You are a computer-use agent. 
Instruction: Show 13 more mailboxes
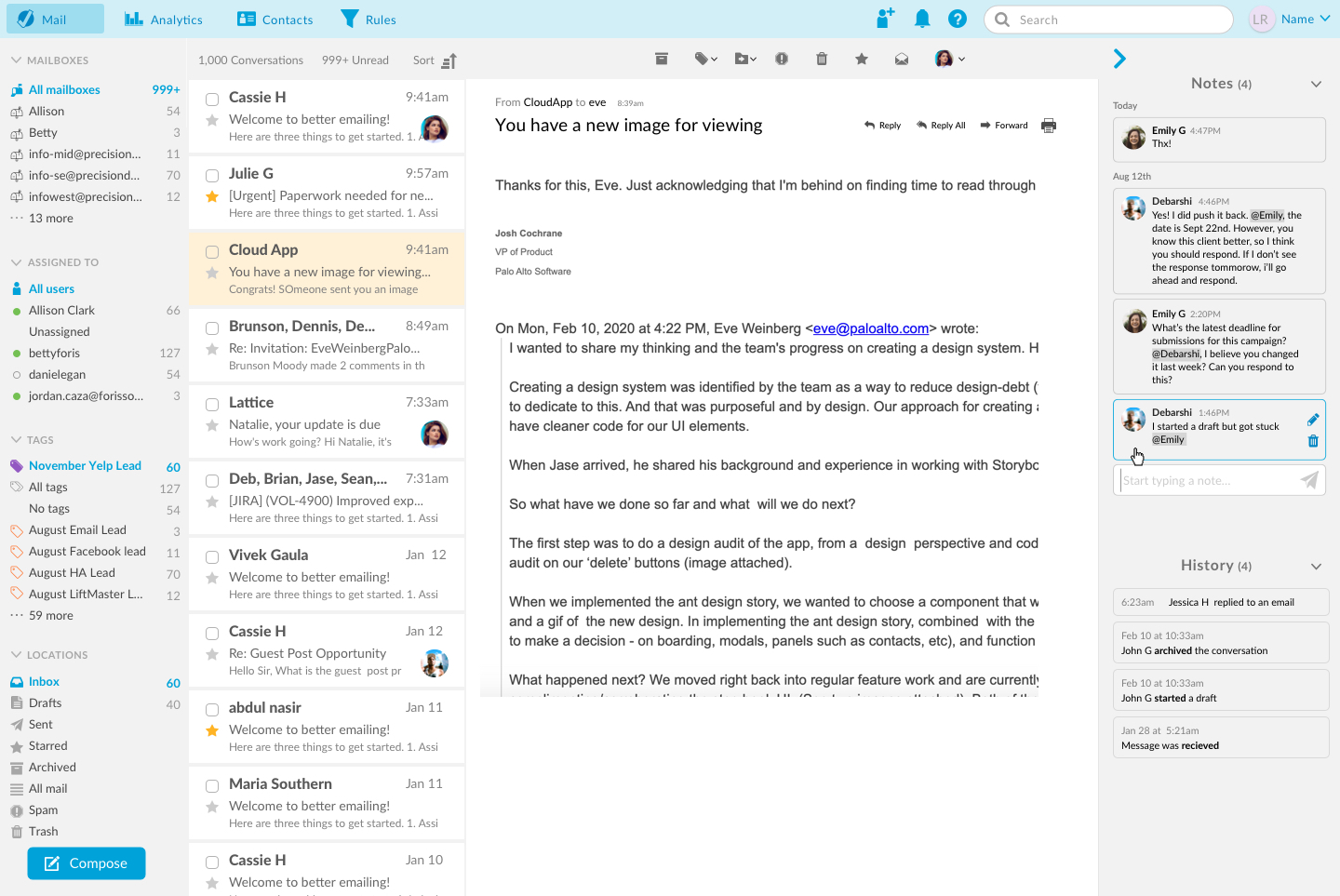(x=51, y=219)
